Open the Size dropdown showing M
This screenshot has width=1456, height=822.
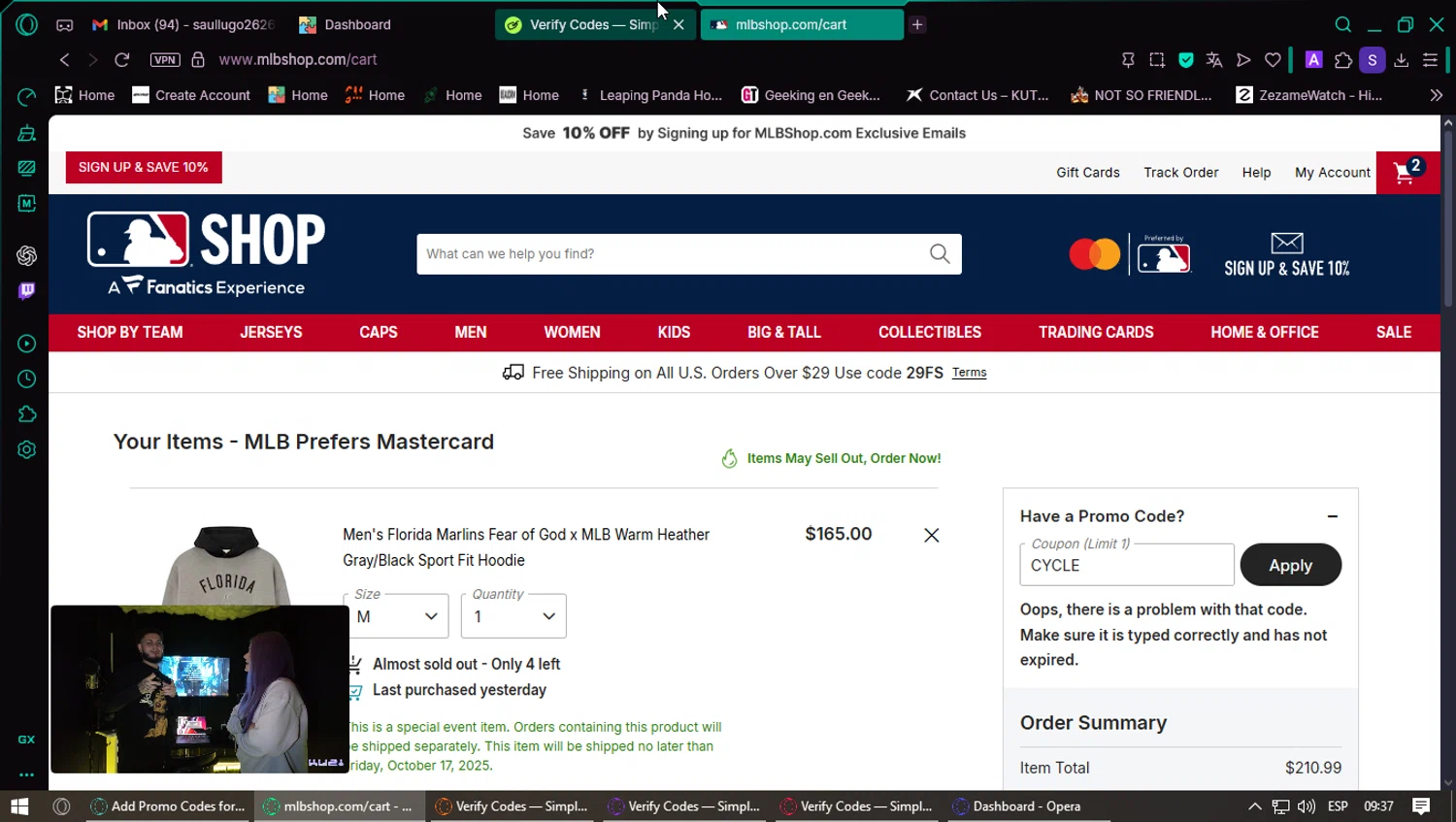point(396,616)
